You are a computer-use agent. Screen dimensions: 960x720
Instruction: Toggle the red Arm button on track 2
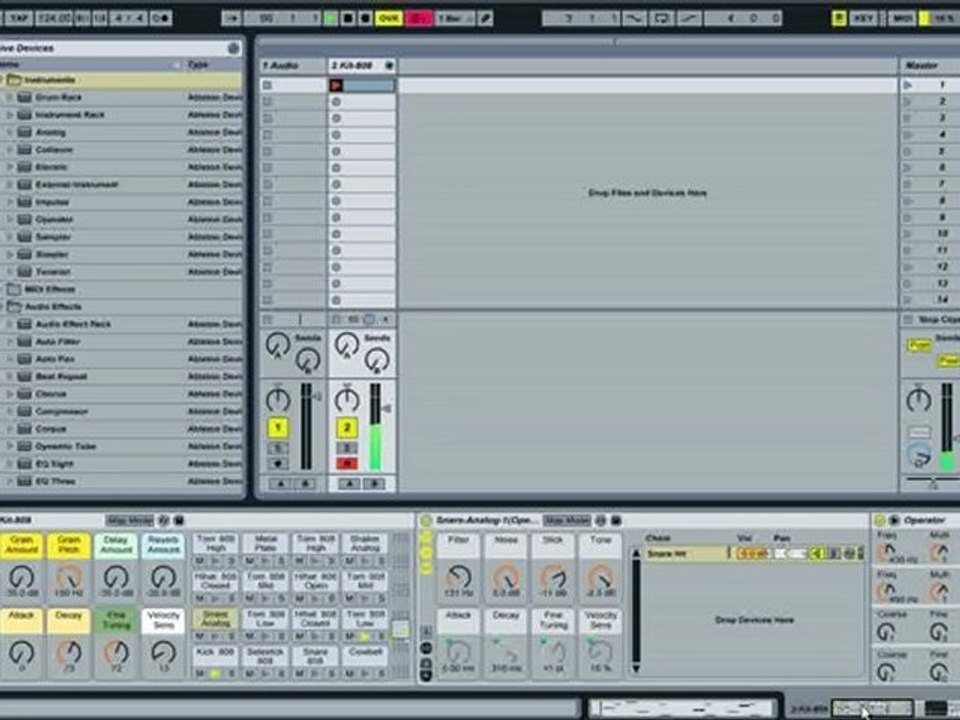(x=347, y=464)
